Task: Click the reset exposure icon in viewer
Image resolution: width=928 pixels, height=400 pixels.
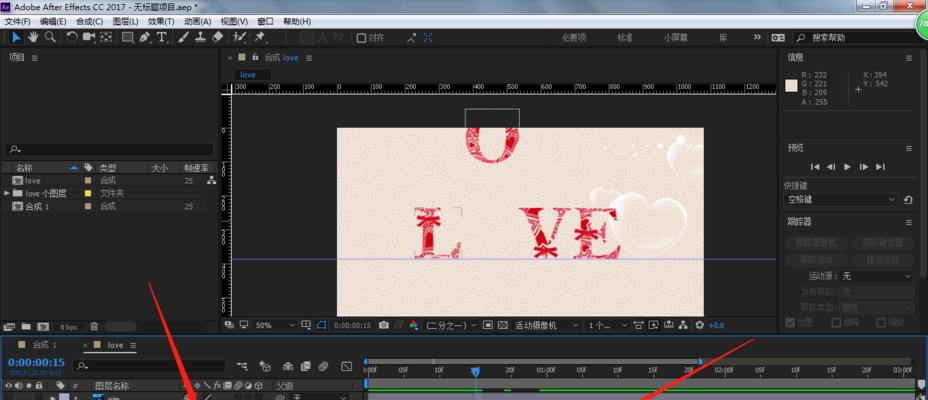Action: point(700,325)
